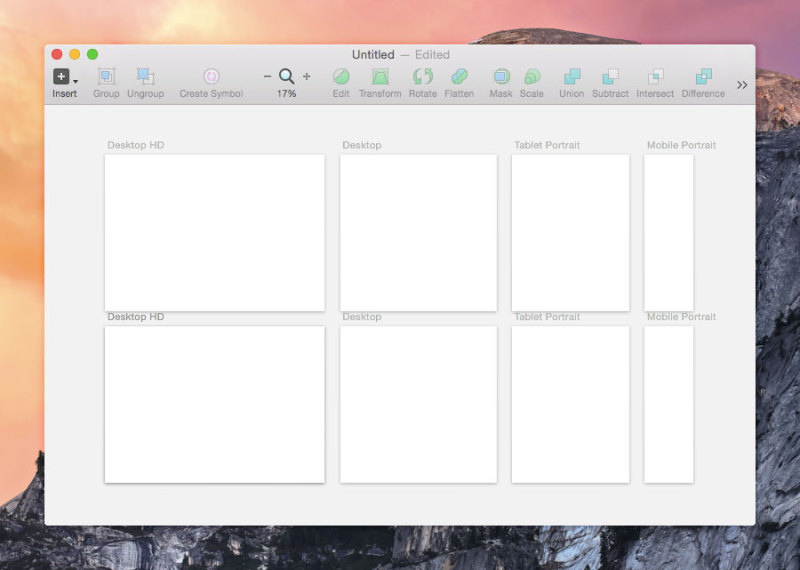
Task: Select the Edit tool icon
Action: (341, 77)
